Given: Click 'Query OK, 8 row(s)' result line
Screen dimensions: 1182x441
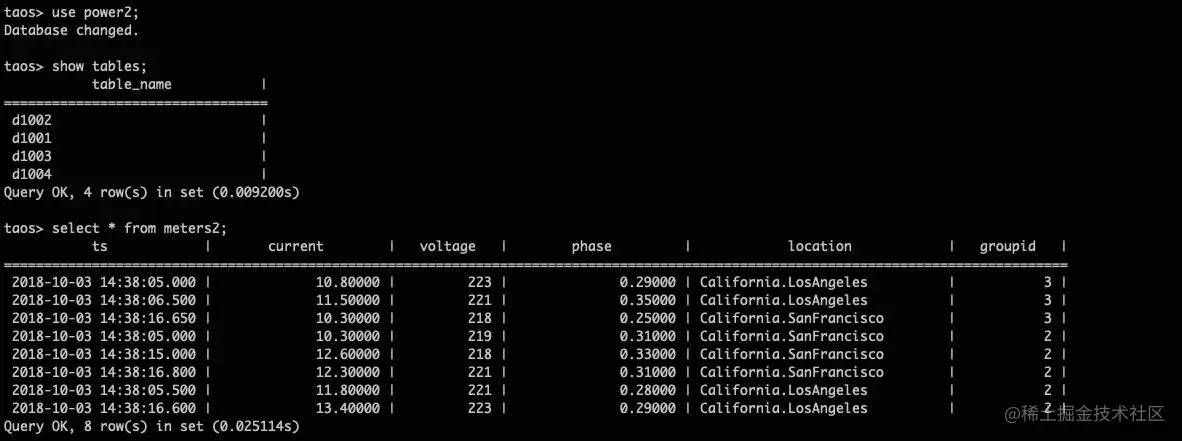Looking at the screenshot, I should tap(152, 427).
